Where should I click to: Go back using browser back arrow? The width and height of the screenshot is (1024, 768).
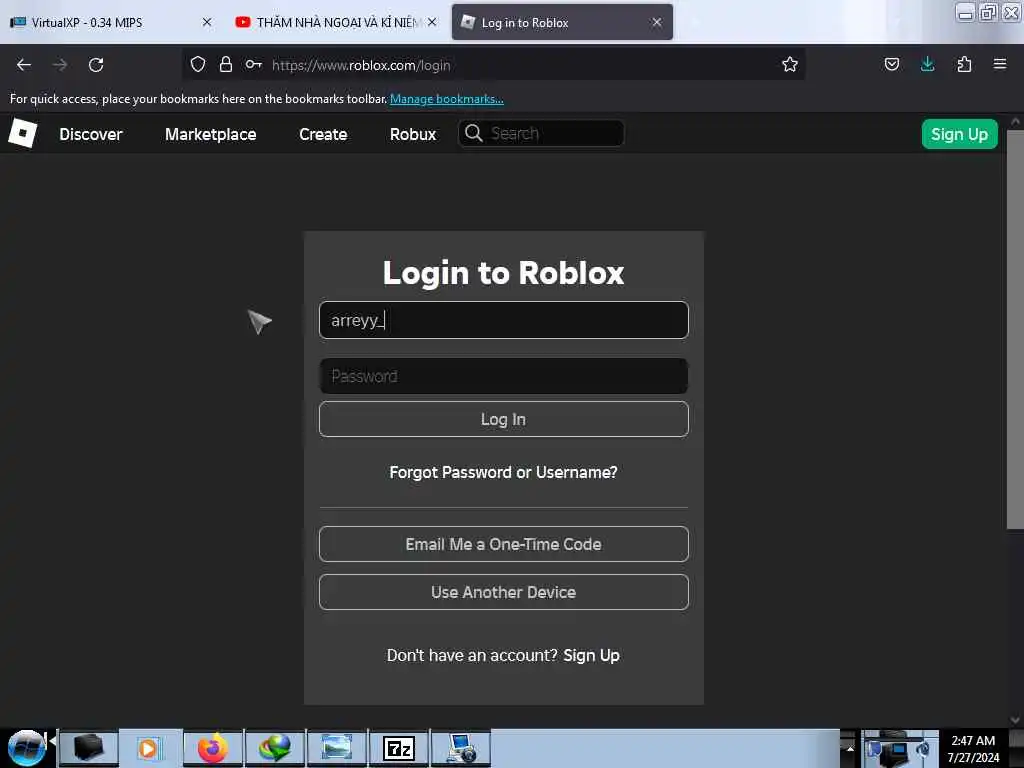coord(24,65)
